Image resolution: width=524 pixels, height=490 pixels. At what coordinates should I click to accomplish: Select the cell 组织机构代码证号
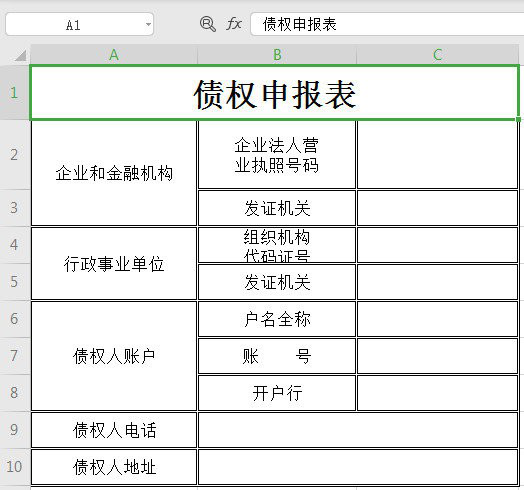click(277, 245)
